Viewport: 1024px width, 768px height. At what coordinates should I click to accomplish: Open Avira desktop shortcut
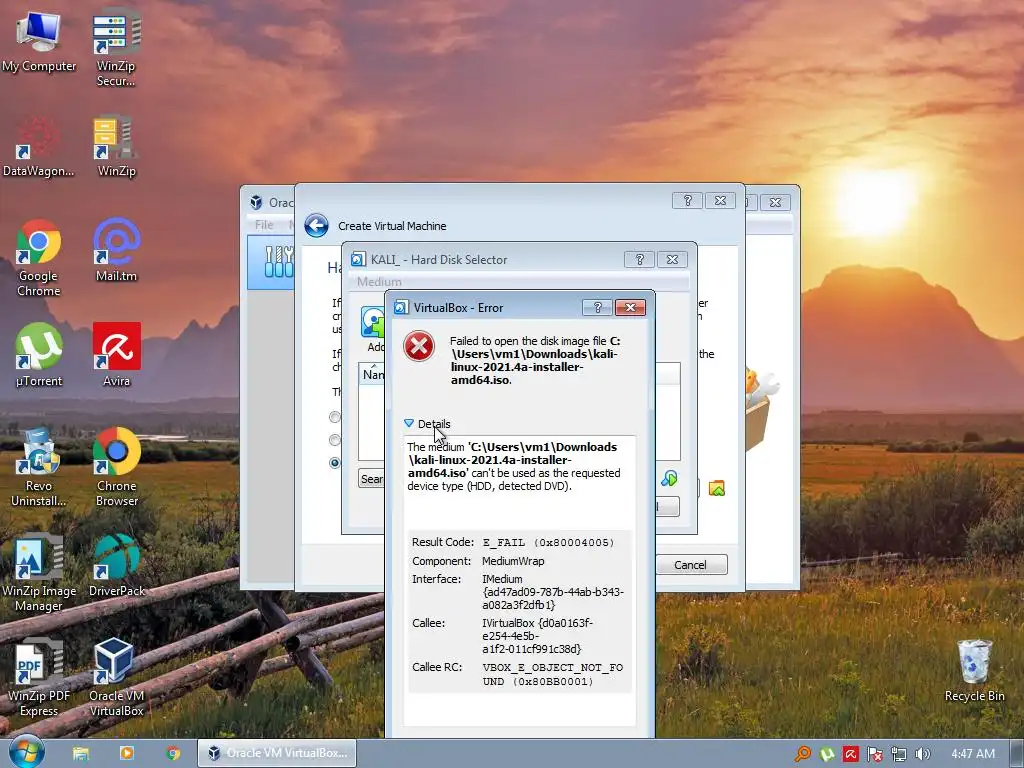tap(116, 356)
